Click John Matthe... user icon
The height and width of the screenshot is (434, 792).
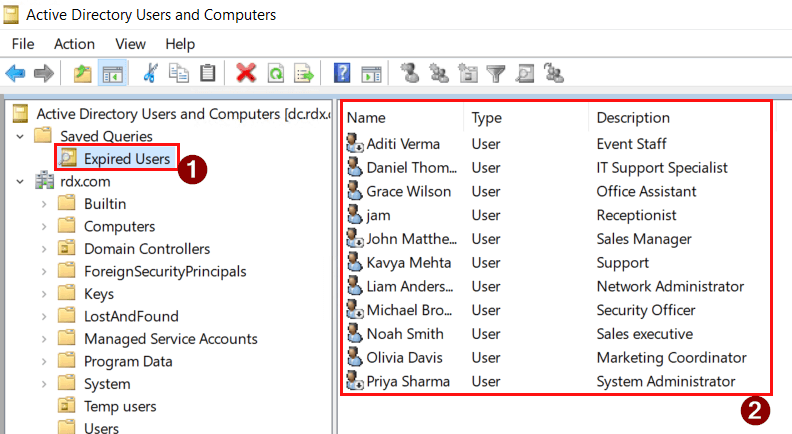click(x=355, y=238)
